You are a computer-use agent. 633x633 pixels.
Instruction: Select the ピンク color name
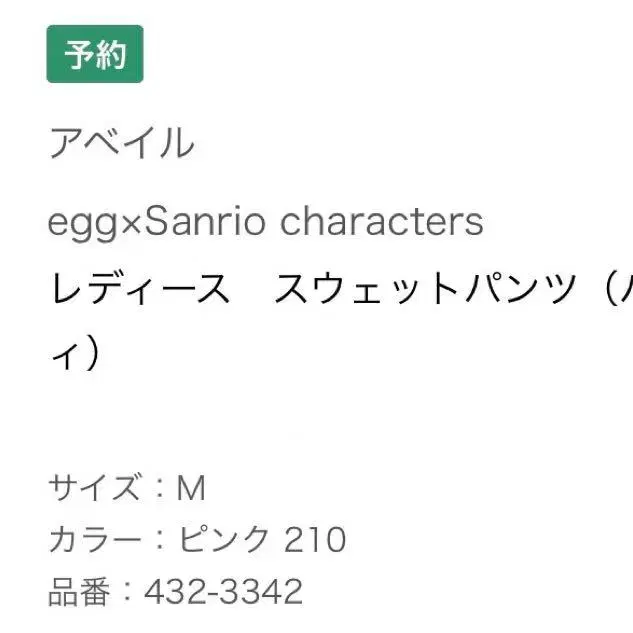pyautogui.click(x=223, y=539)
